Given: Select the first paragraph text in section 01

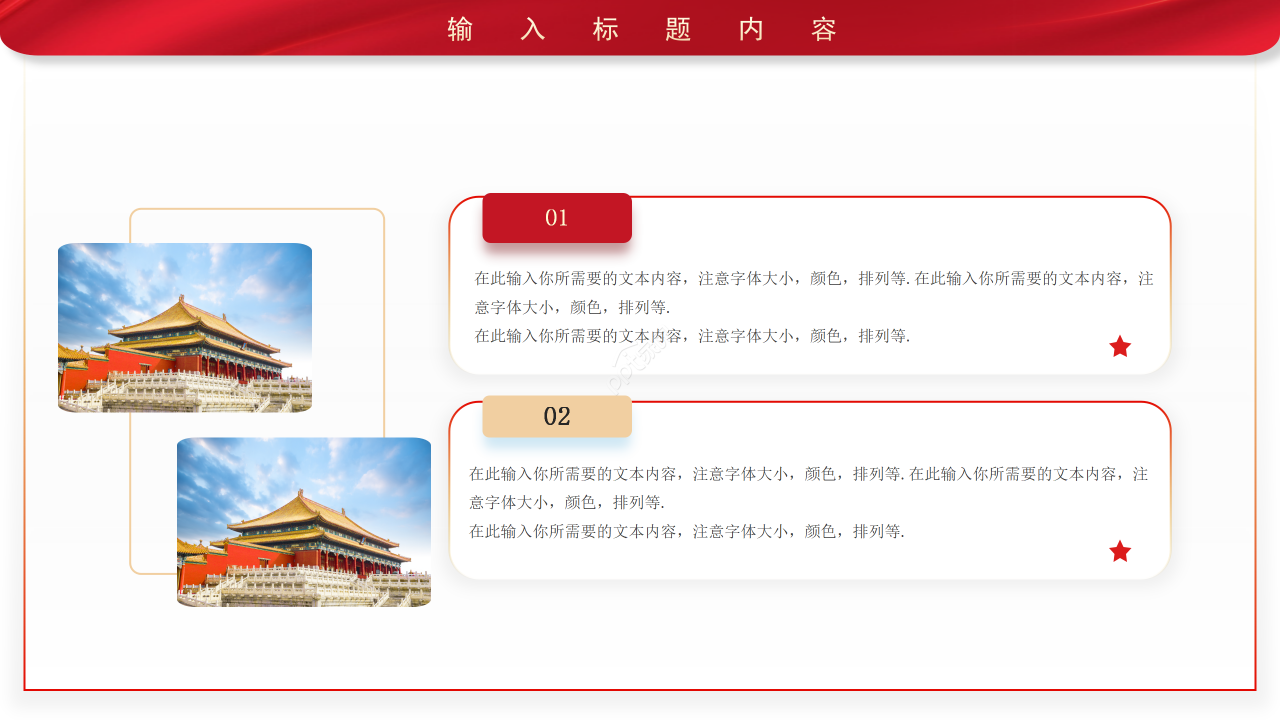Looking at the screenshot, I should pyautogui.click(x=808, y=293).
